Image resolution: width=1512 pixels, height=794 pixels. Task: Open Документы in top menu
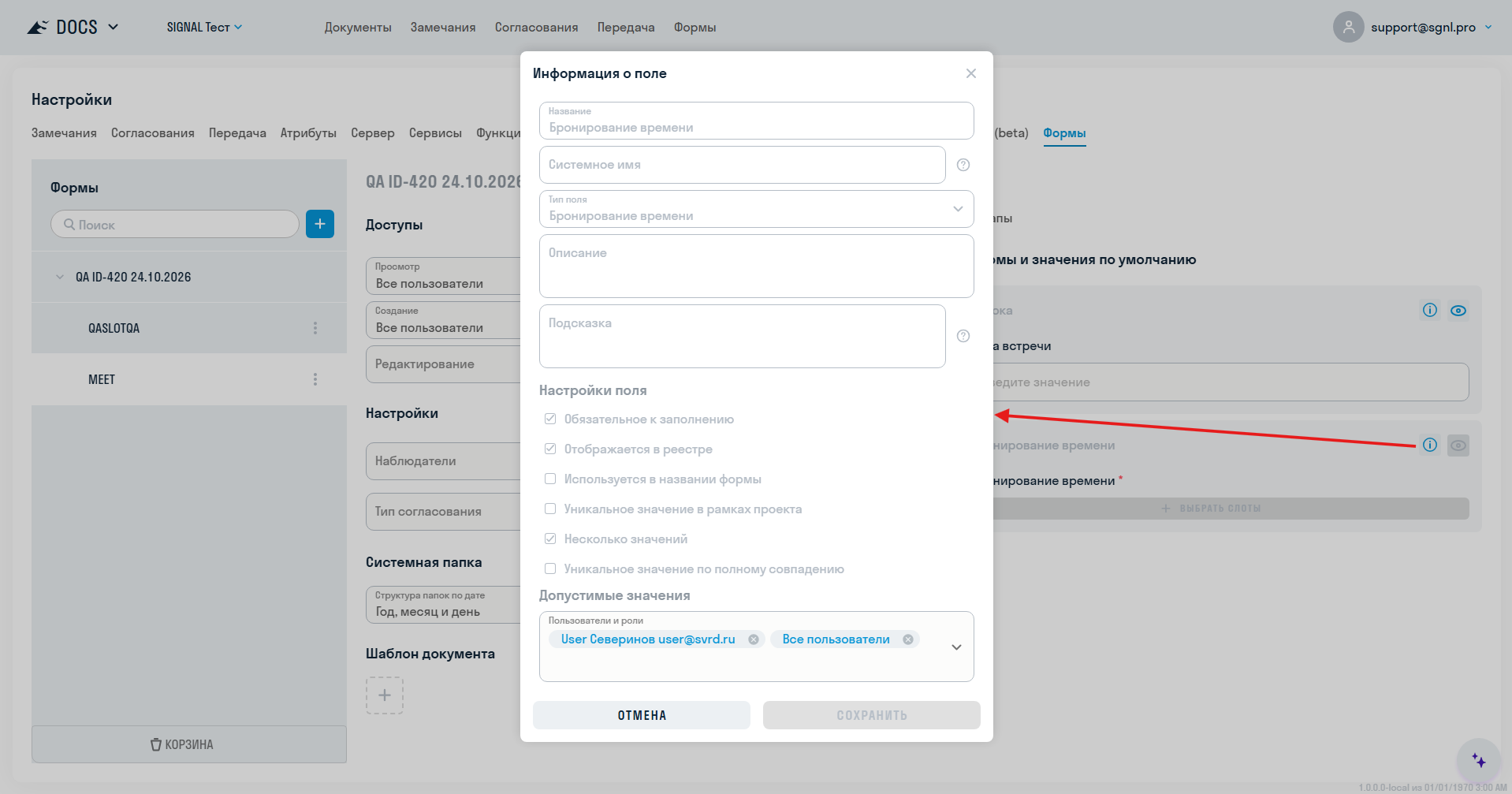point(358,27)
